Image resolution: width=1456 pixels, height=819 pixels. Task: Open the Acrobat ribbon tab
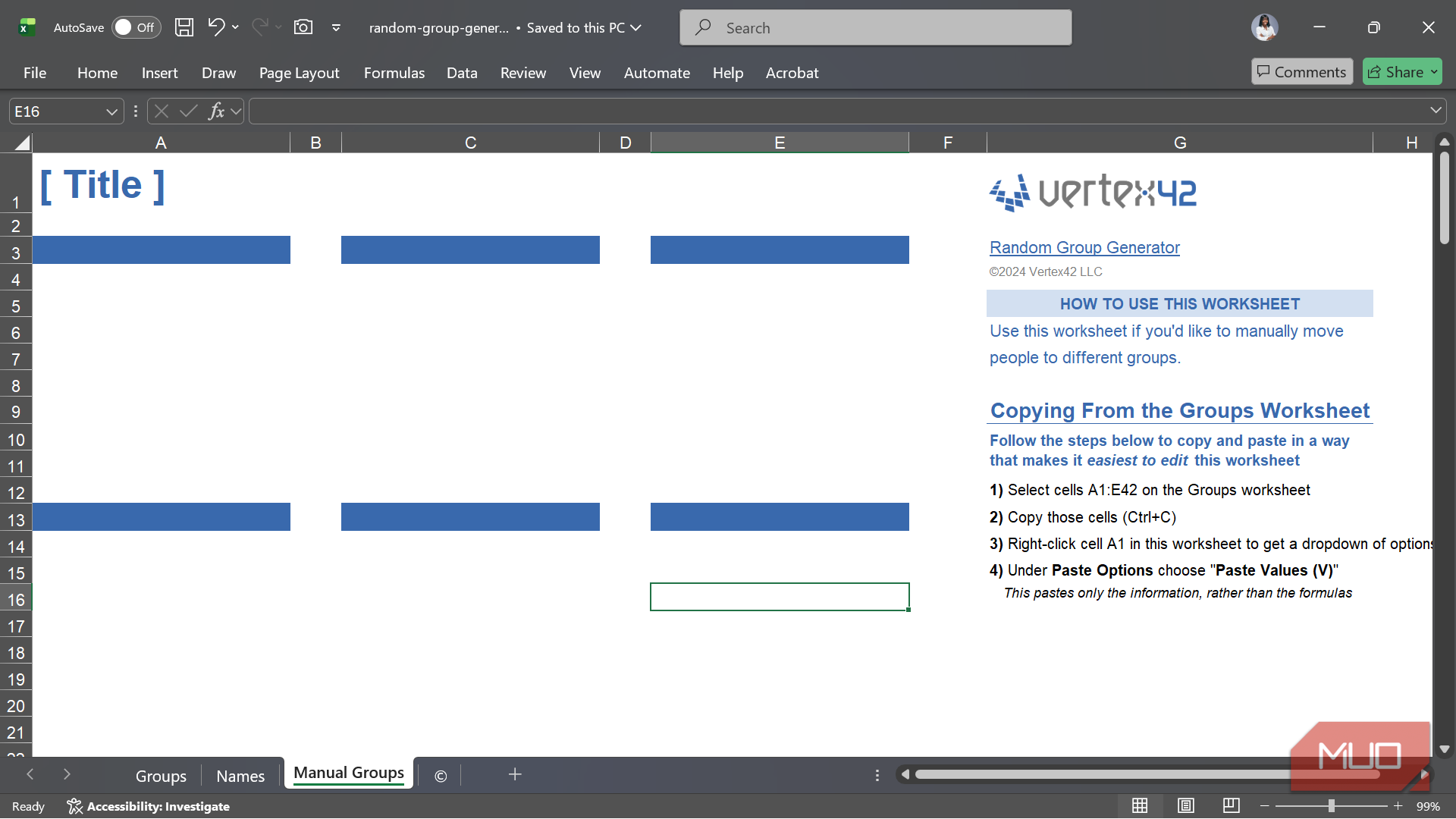click(792, 73)
